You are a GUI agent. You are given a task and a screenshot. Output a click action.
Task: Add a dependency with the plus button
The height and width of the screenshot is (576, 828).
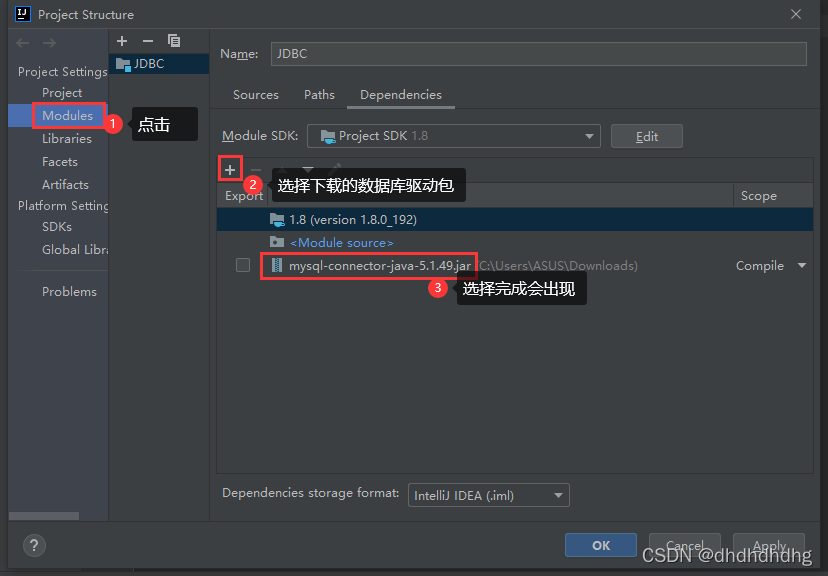[x=230, y=169]
